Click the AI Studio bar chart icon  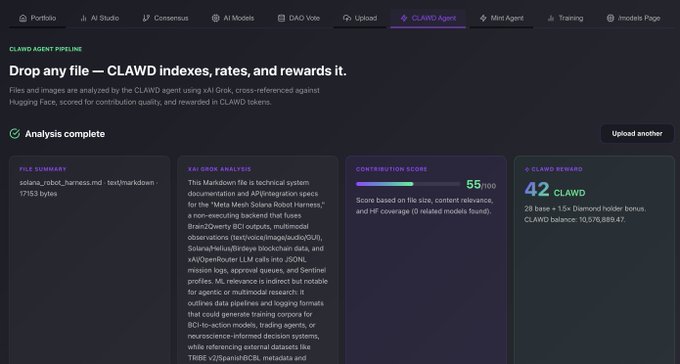point(83,18)
